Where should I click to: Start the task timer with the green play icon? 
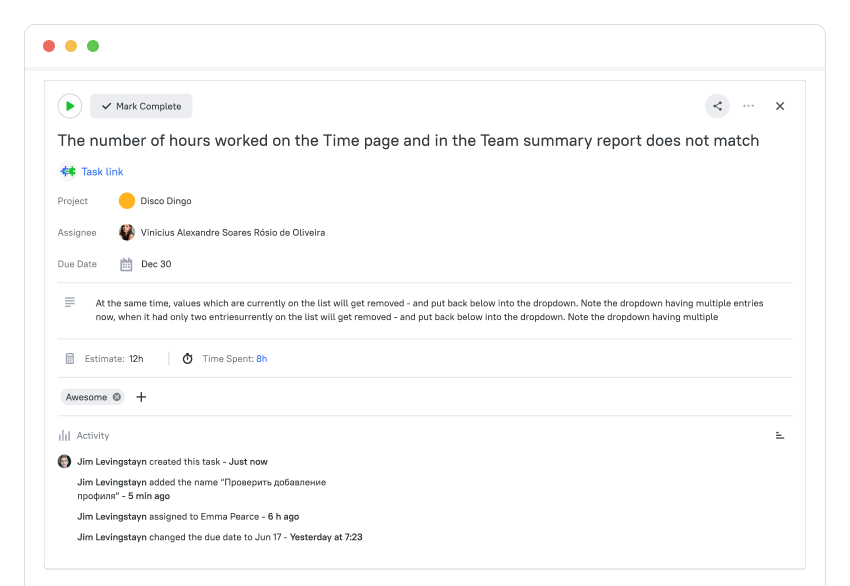69,106
